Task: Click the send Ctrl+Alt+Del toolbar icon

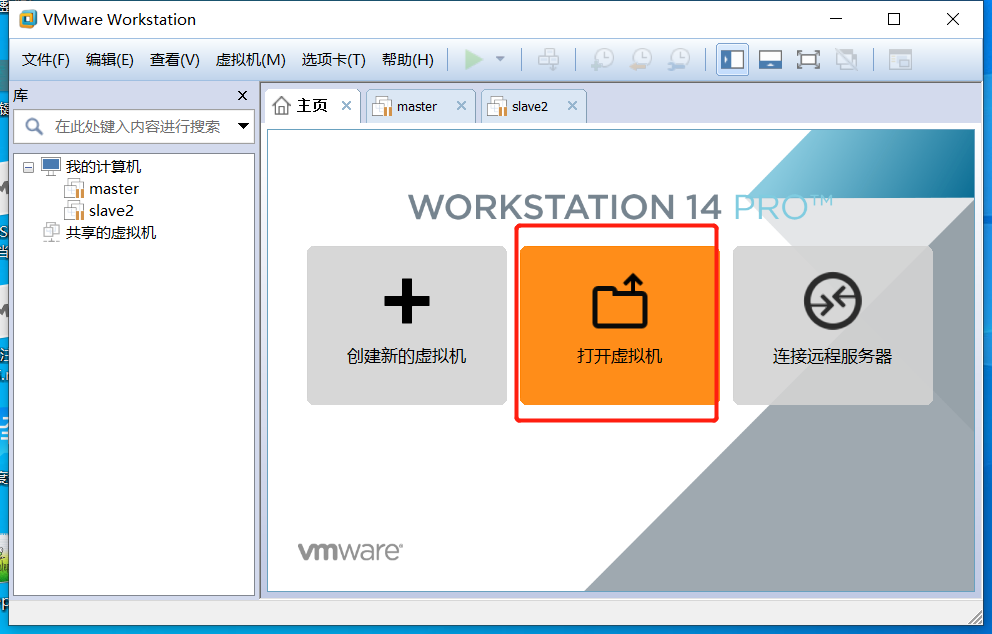Action: pyautogui.click(x=549, y=59)
